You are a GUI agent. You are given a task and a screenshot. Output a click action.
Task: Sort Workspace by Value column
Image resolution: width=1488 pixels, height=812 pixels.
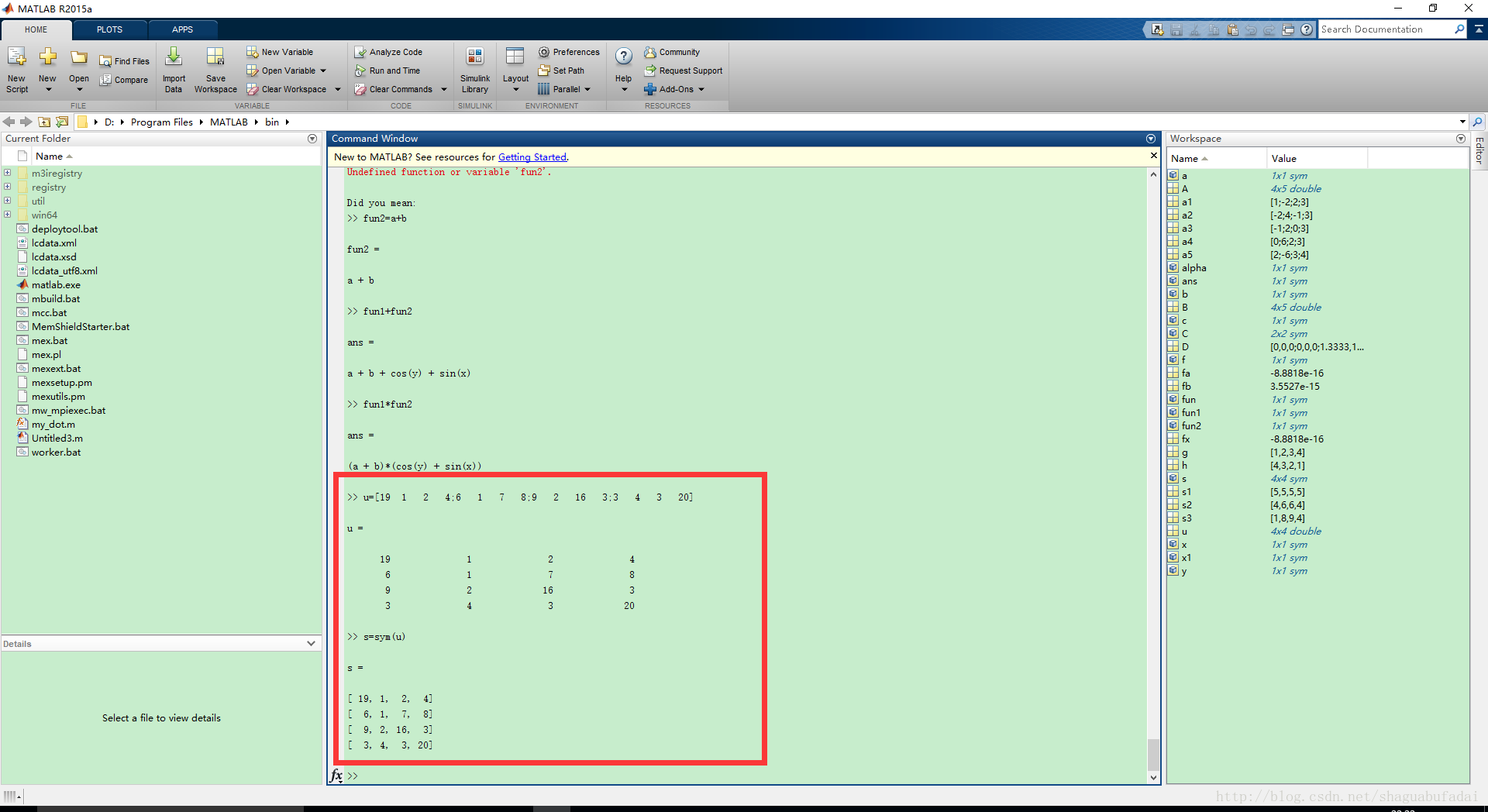click(x=1317, y=158)
